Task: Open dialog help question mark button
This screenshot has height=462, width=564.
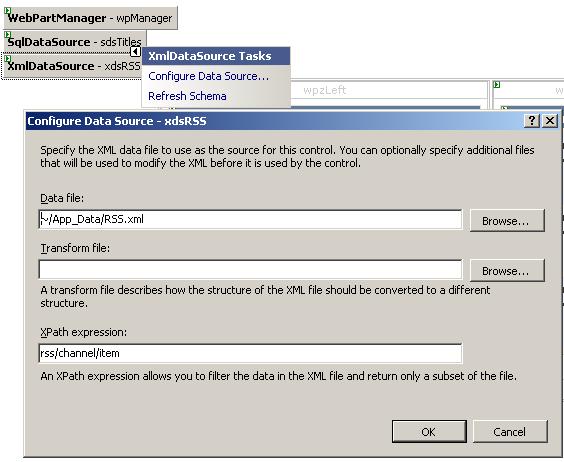Action: (x=532, y=121)
